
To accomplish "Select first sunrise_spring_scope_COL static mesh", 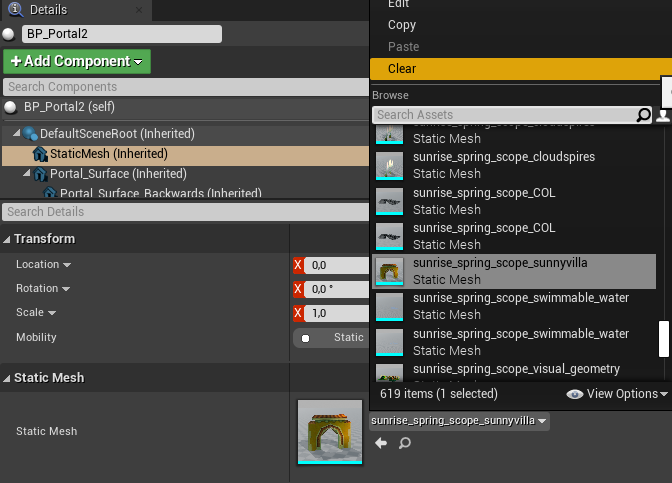I will pos(514,201).
